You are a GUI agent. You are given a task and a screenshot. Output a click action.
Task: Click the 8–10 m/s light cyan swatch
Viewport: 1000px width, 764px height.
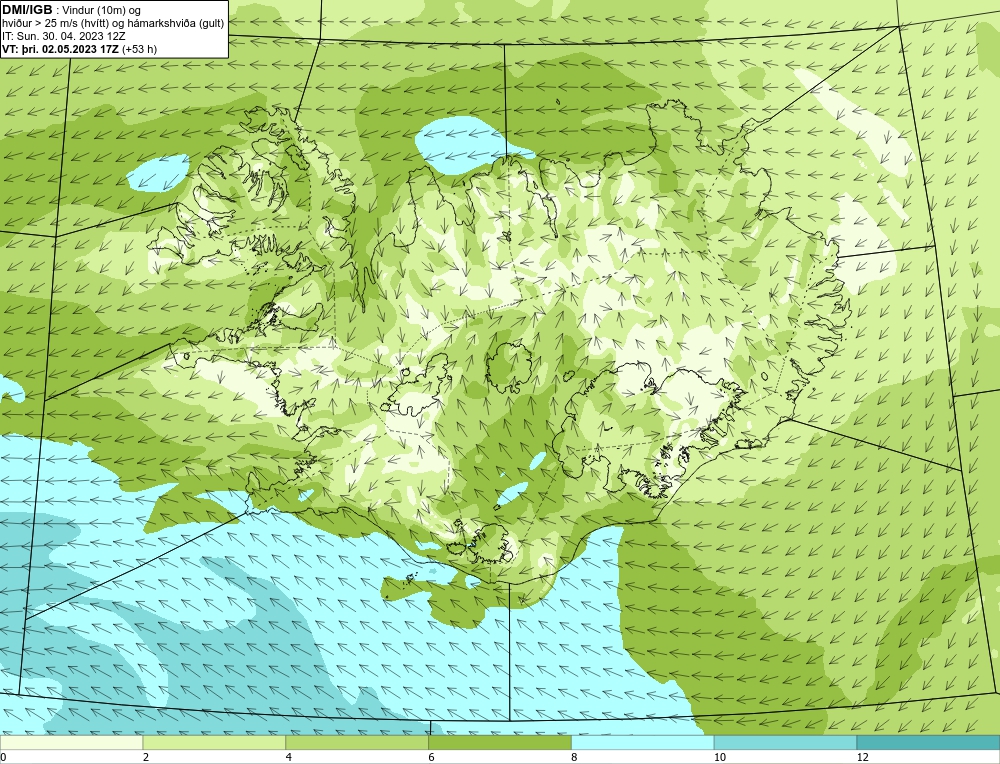(643, 742)
